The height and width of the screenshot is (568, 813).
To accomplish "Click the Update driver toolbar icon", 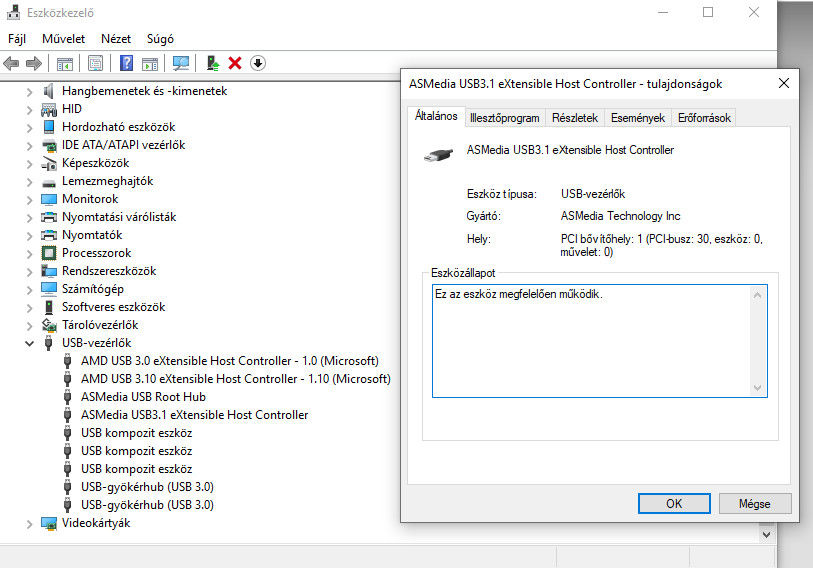I will (x=213, y=63).
